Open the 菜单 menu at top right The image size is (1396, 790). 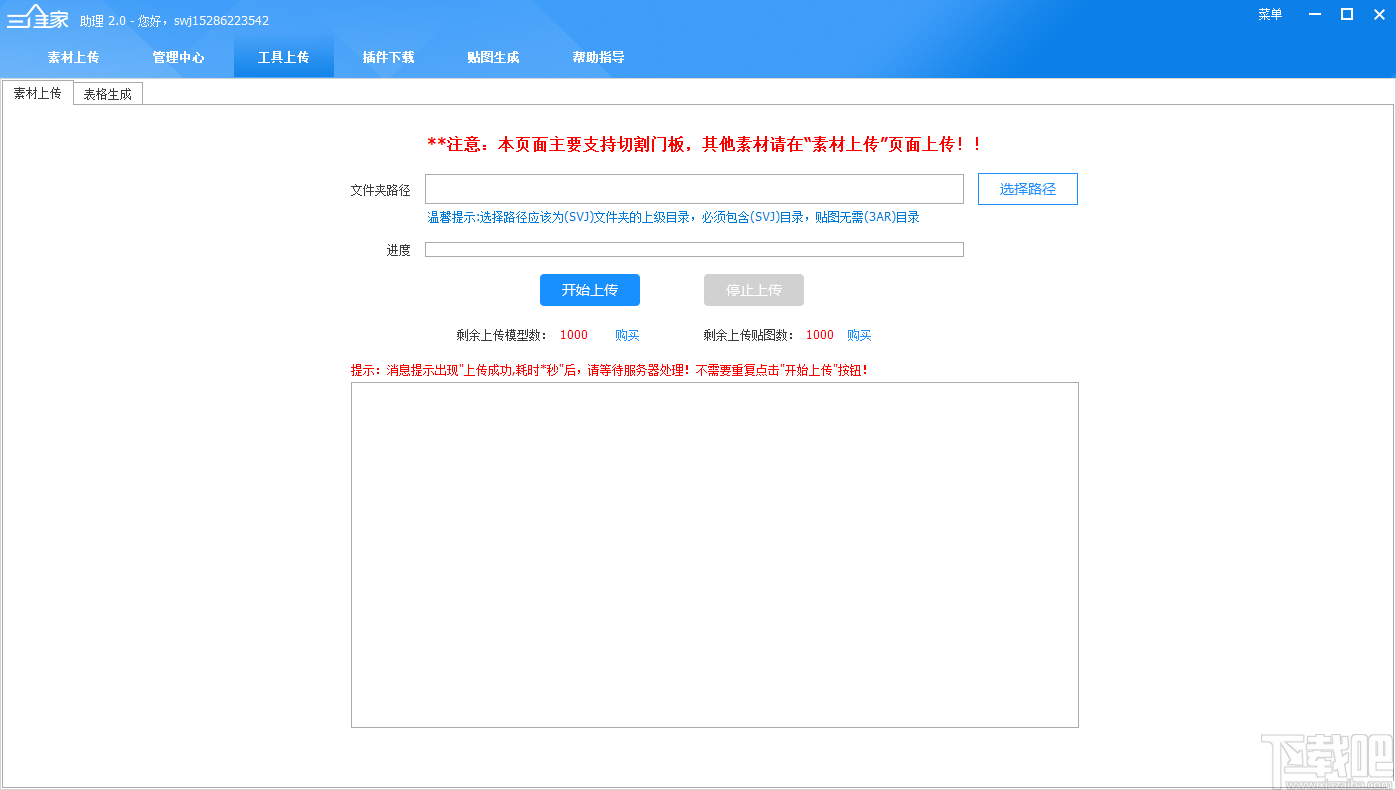(1269, 14)
